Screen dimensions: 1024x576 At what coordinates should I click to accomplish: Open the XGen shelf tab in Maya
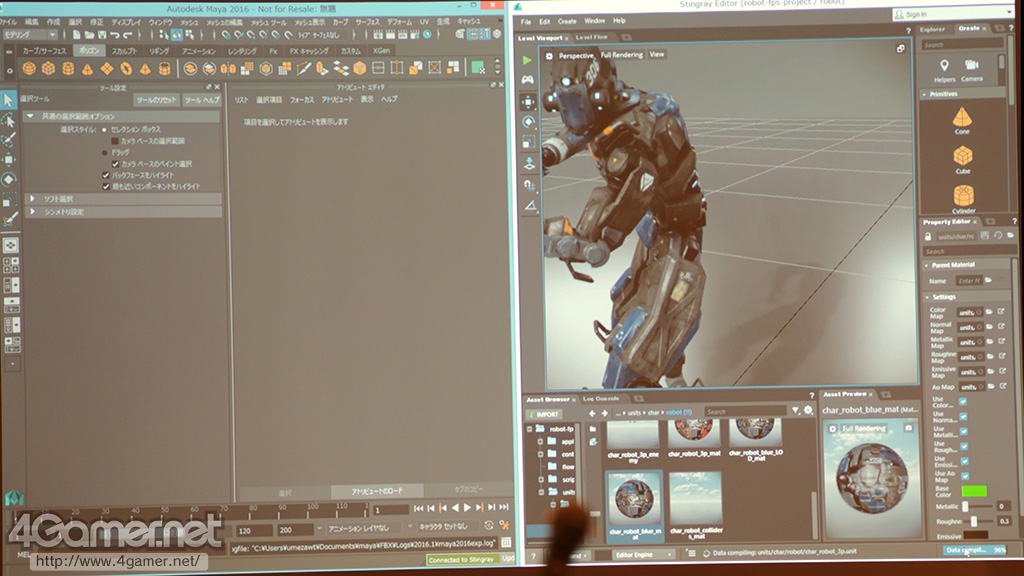coord(381,50)
